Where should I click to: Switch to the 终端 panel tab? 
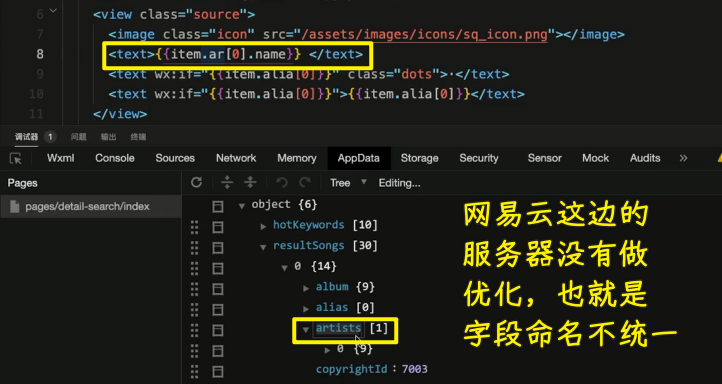click(139, 137)
